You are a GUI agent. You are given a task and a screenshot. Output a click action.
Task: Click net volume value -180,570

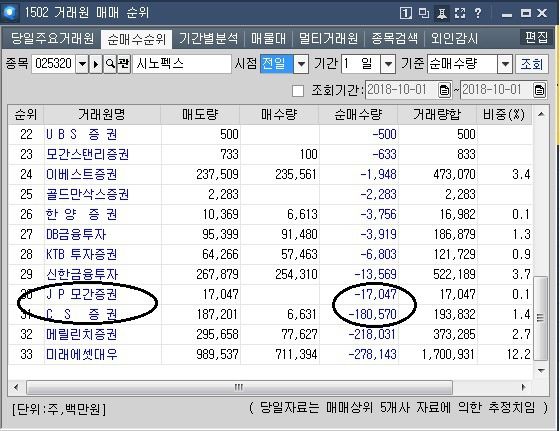[372, 315]
